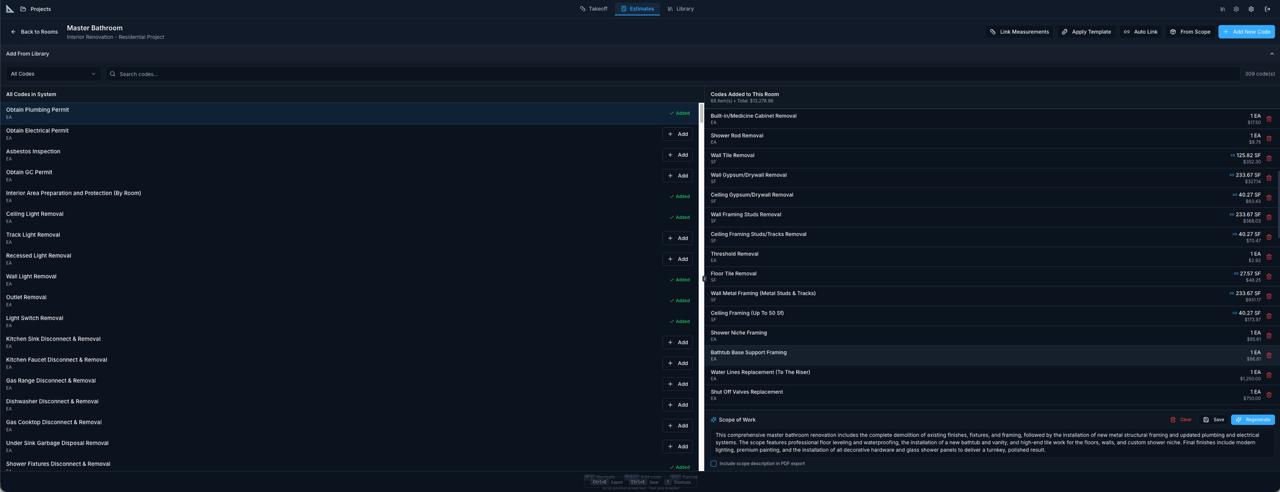Image resolution: width=1280 pixels, height=492 pixels.
Task: Click the Scope of Work sparkle icon
Action: [713, 420]
